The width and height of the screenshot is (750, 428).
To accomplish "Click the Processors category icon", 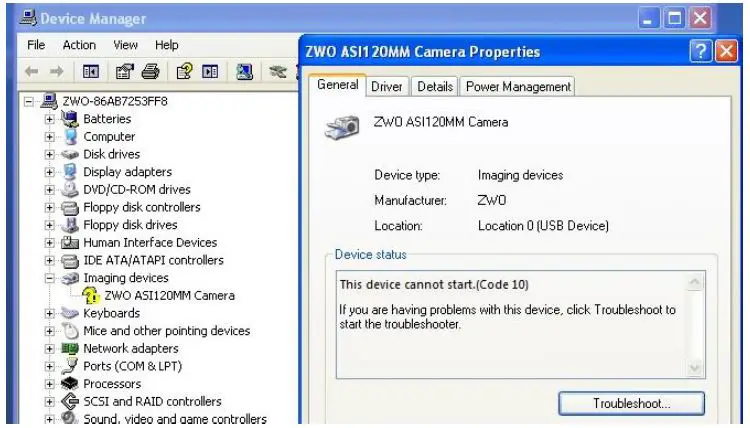I will coord(70,384).
